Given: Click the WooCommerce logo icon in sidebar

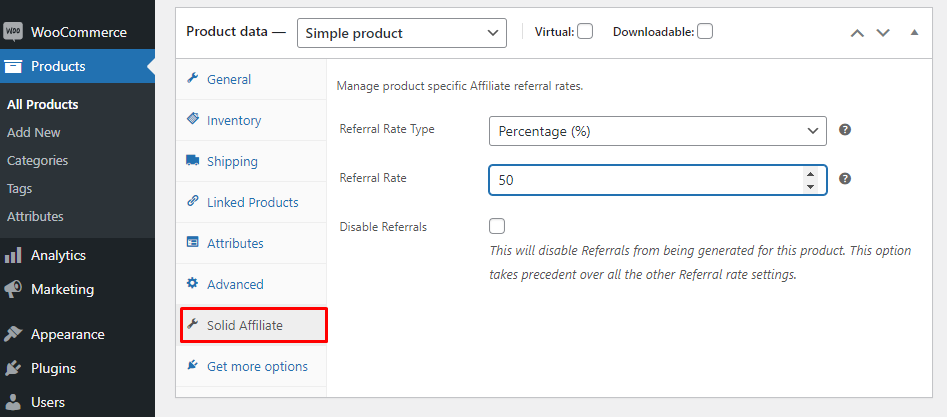Looking at the screenshot, I should [x=13, y=31].
